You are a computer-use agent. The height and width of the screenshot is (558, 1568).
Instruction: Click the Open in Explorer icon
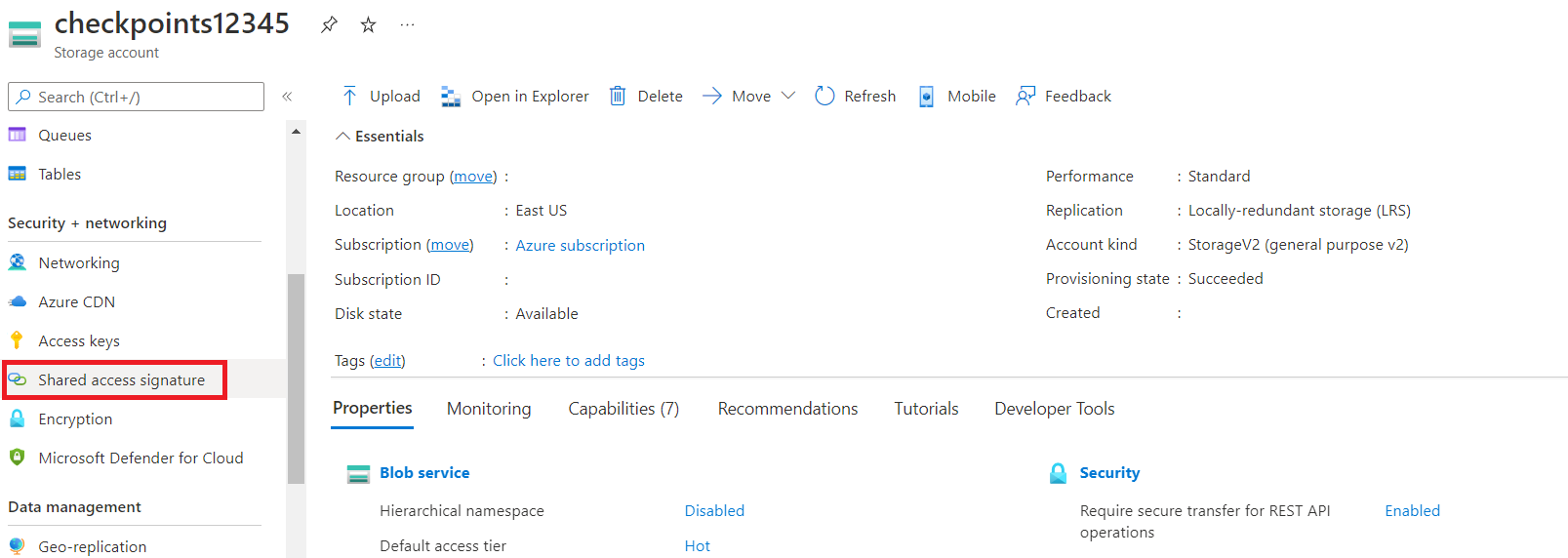(451, 96)
